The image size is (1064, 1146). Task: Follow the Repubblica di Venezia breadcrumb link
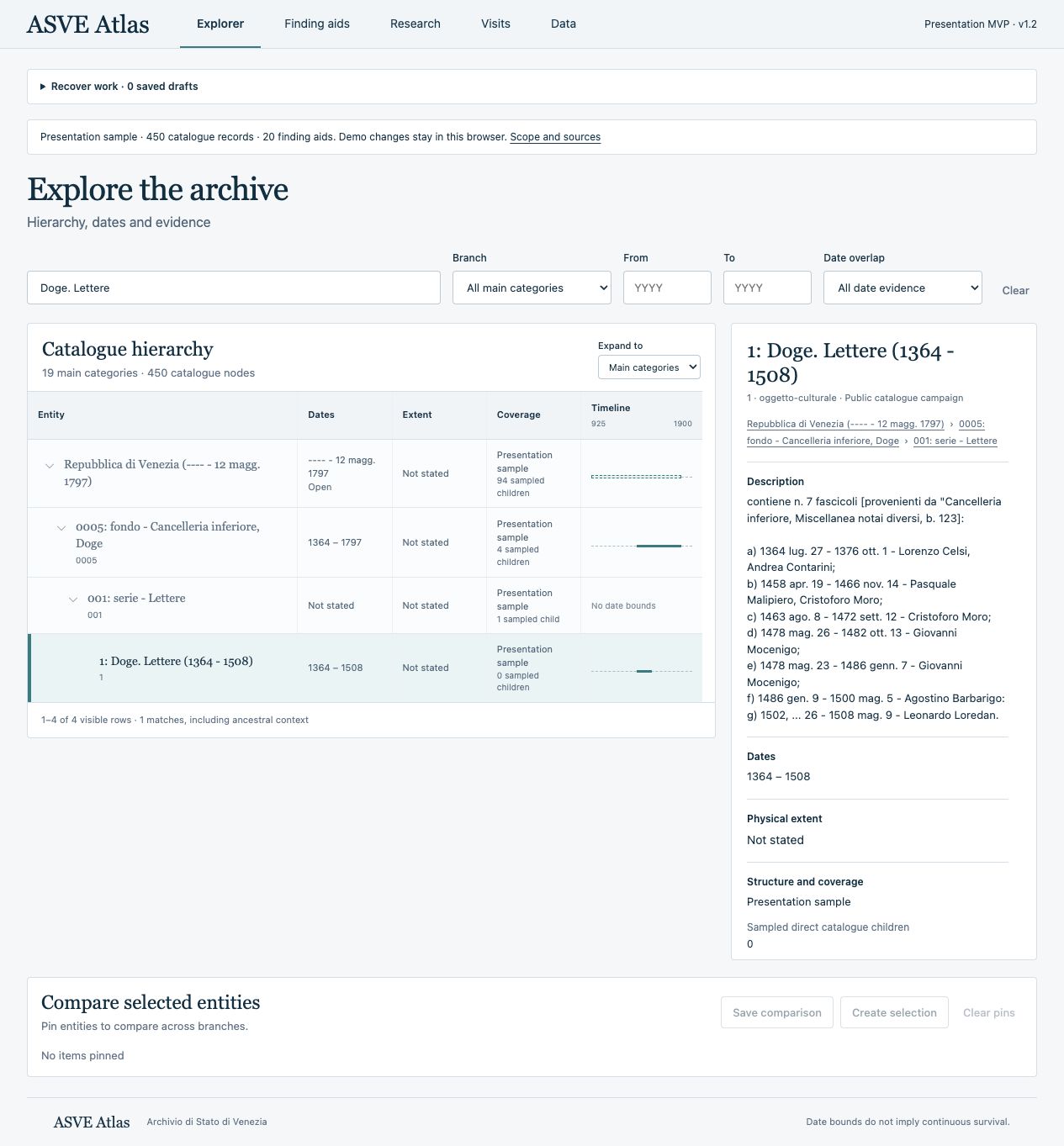click(x=845, y=424)
